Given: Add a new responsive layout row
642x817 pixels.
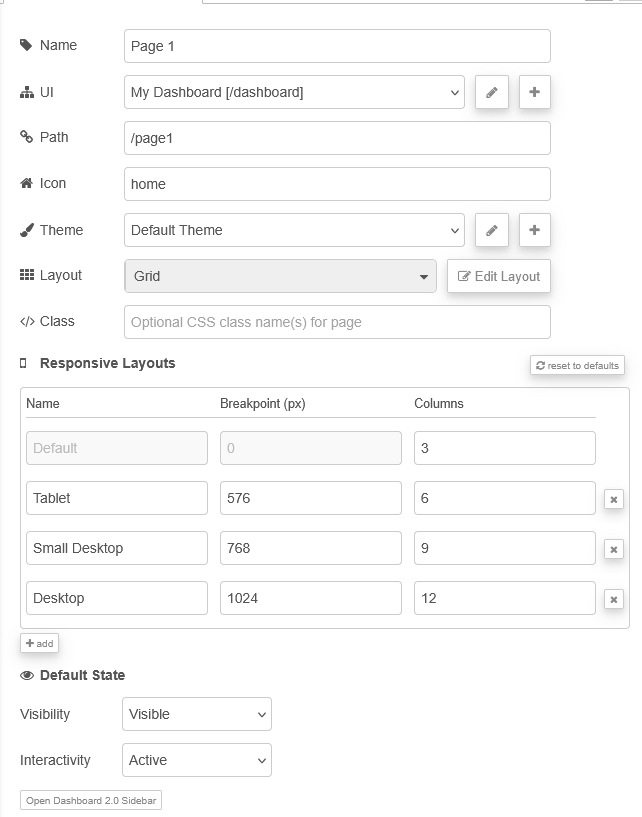Looking at the screenshot, I should coord(40,643).
